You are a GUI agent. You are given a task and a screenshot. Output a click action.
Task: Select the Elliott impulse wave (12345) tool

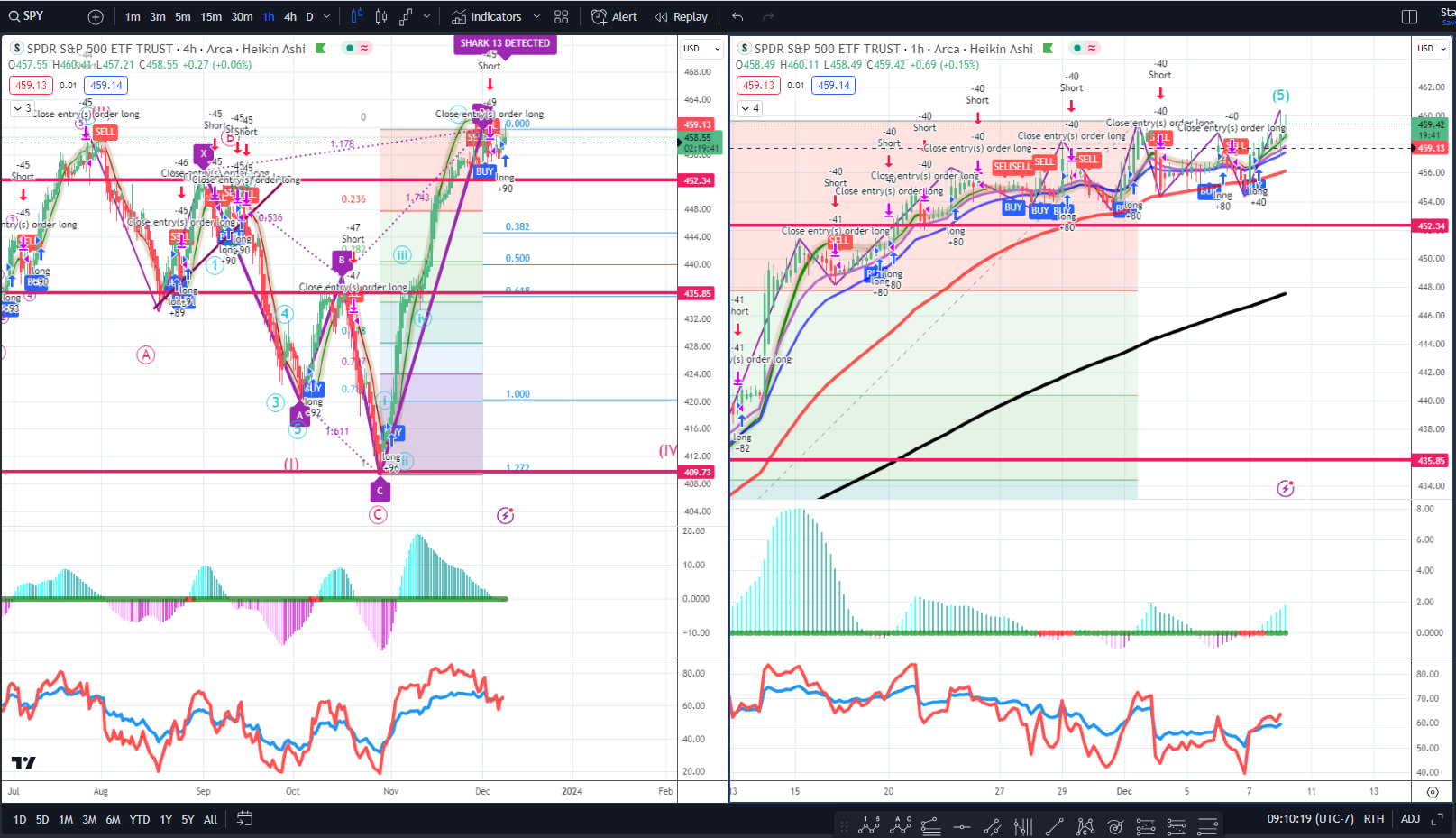pyautogui.click(x=869, y=824)
